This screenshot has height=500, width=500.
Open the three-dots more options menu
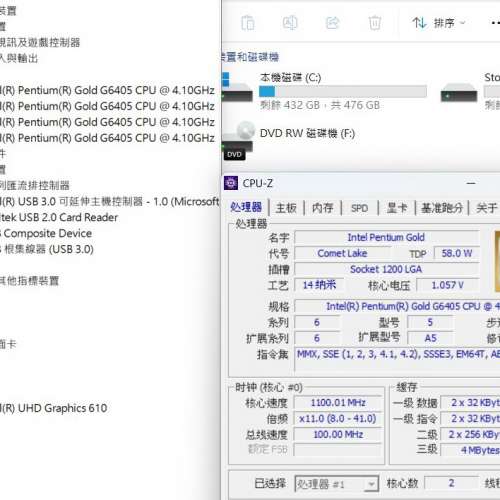pyautogui.click(x=496, y=23)
